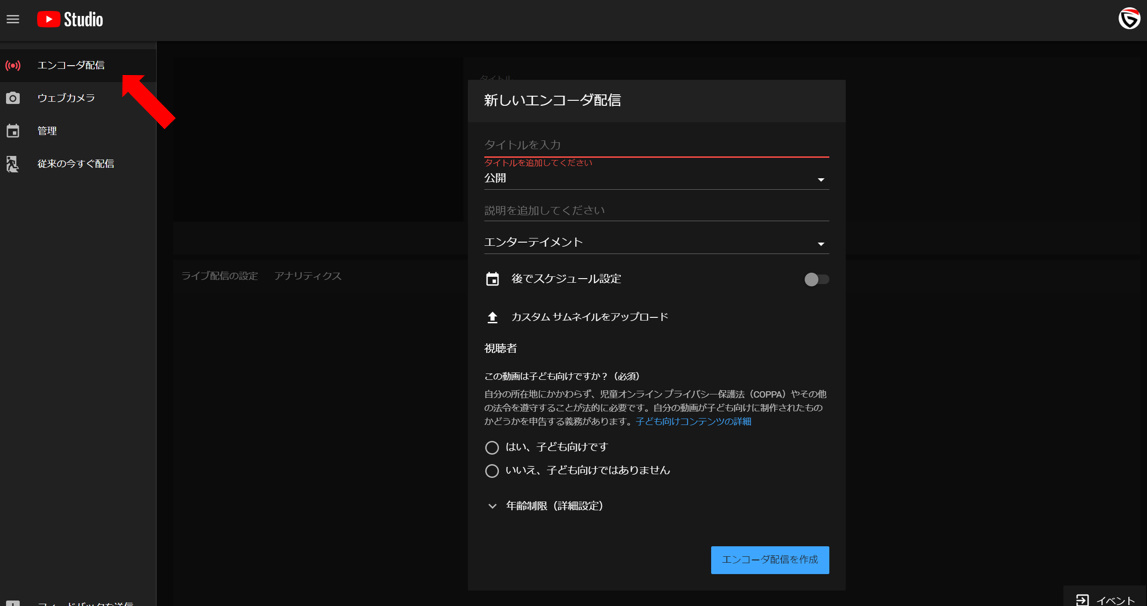Open the 公開 visibility dropdown
The width and height of the screenshot is (1147, 606).
tap(656, 179)
